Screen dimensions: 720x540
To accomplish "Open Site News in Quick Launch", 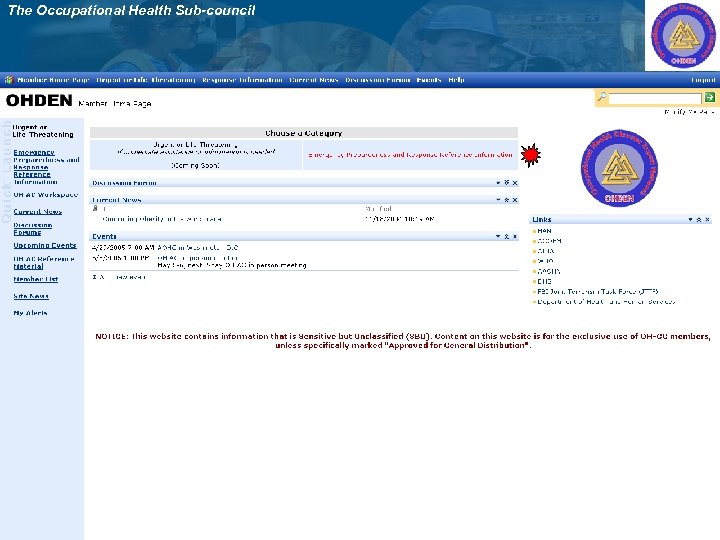I will [31, 296].
